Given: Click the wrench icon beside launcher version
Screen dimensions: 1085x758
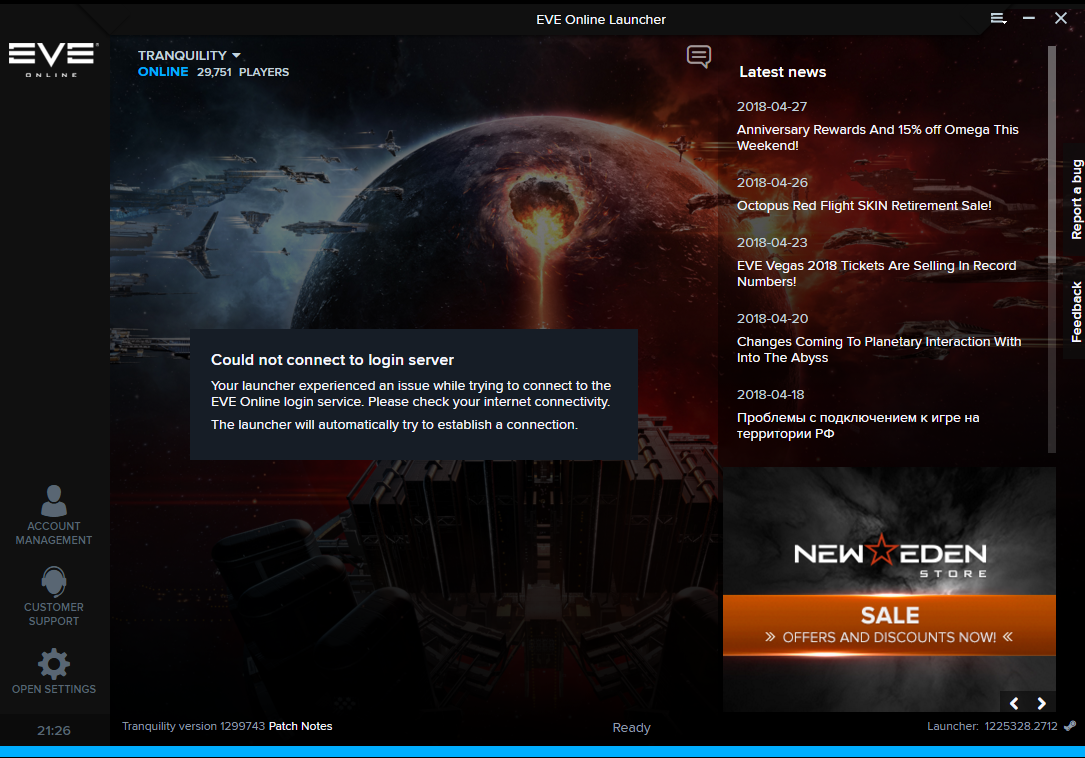Looking at the screenshot, I should tap(1070, 726).
